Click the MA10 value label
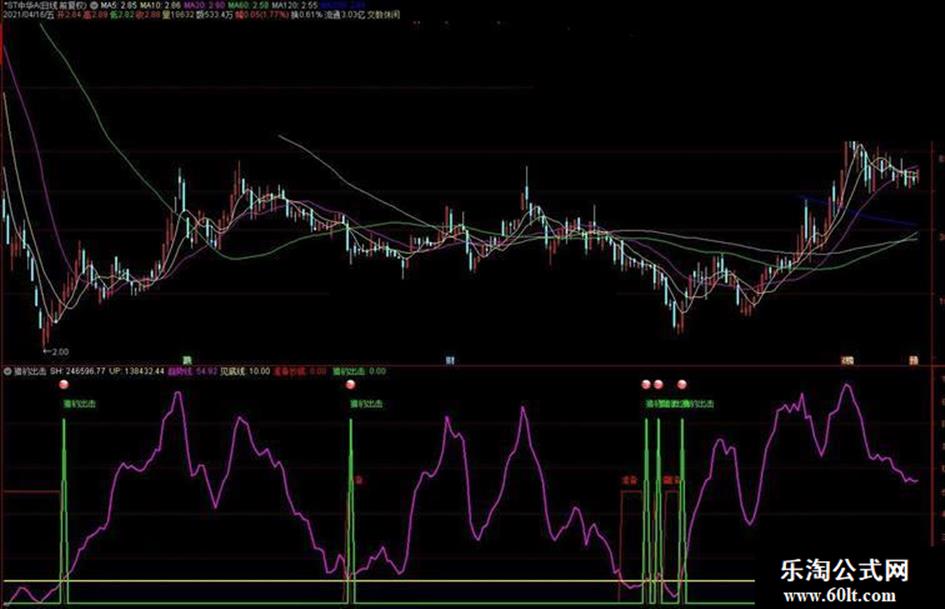Image resolution: width=945 pixels, height=609 pixels. [160, 5]
